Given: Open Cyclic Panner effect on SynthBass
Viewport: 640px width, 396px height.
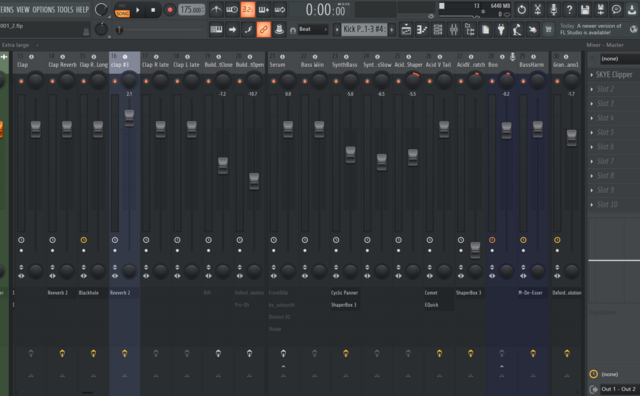Looking at the screenshot, I should pyautogui.click(x=345, y=293).
